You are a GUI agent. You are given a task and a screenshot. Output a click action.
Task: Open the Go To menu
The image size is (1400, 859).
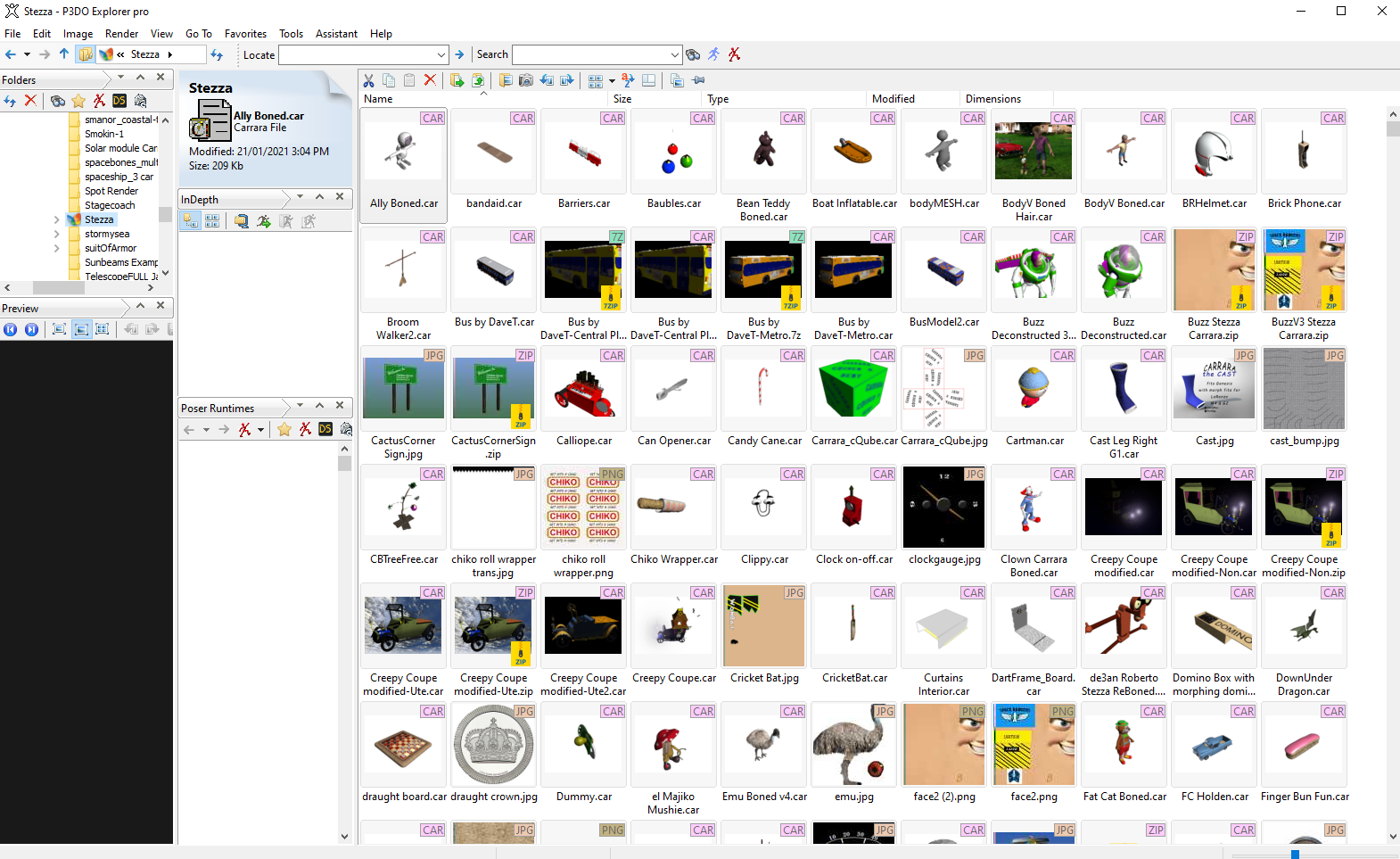(x=199, y=34)
